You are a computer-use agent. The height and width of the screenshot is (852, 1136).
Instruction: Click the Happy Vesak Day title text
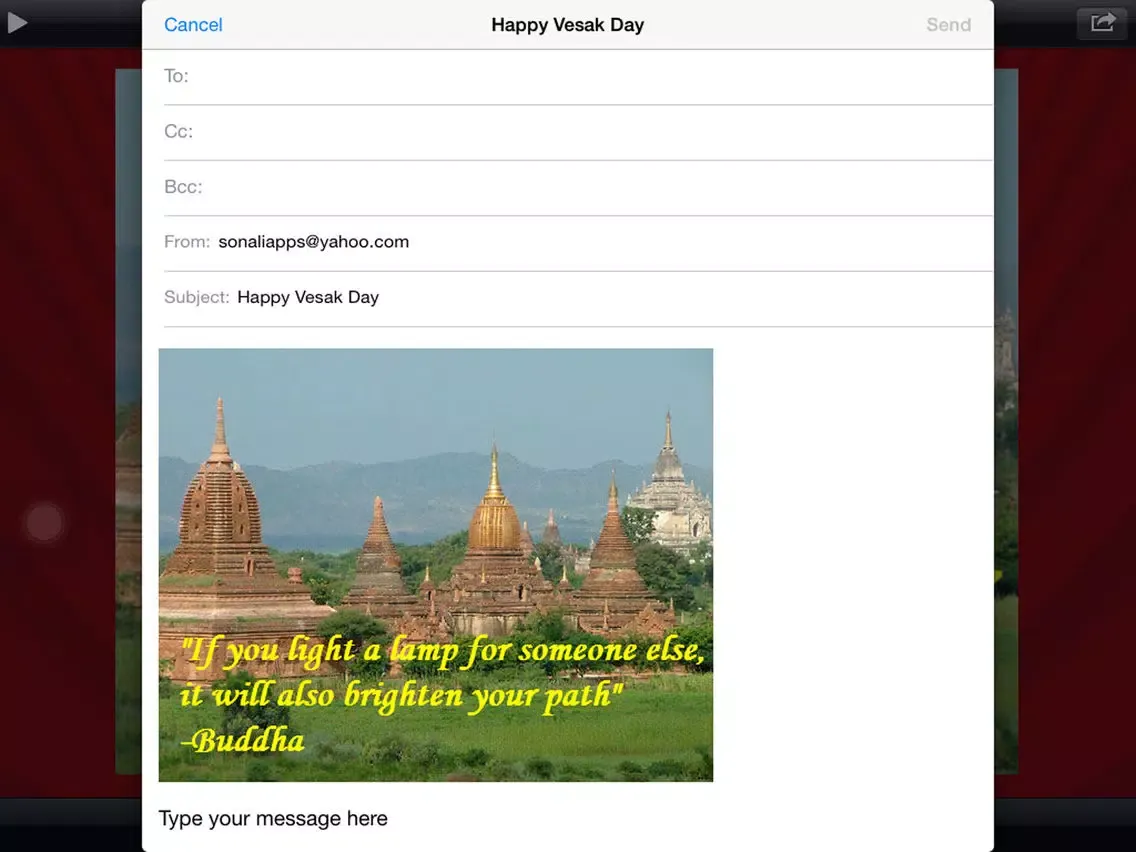coord(567,25)
